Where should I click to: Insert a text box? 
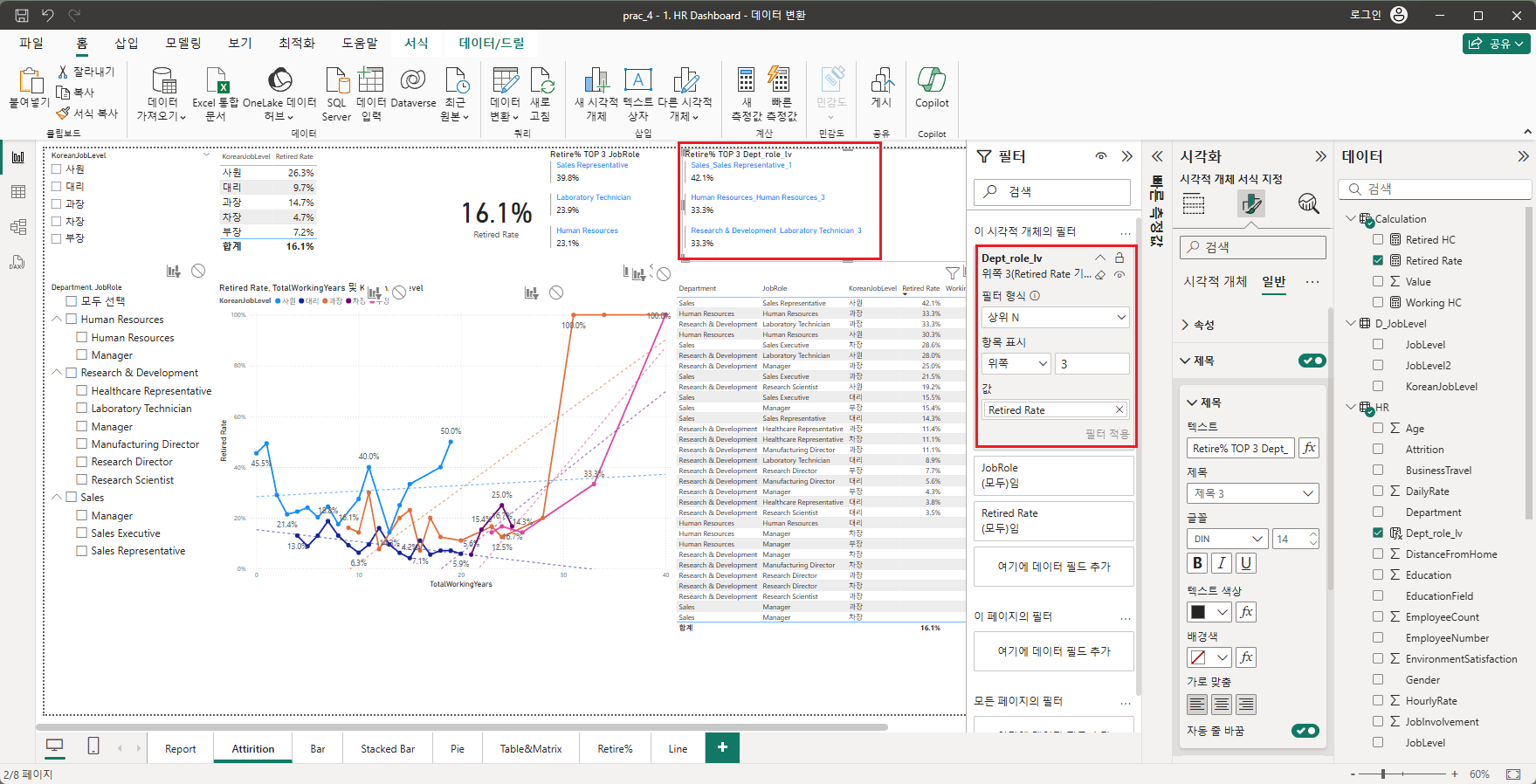(638, 93)
